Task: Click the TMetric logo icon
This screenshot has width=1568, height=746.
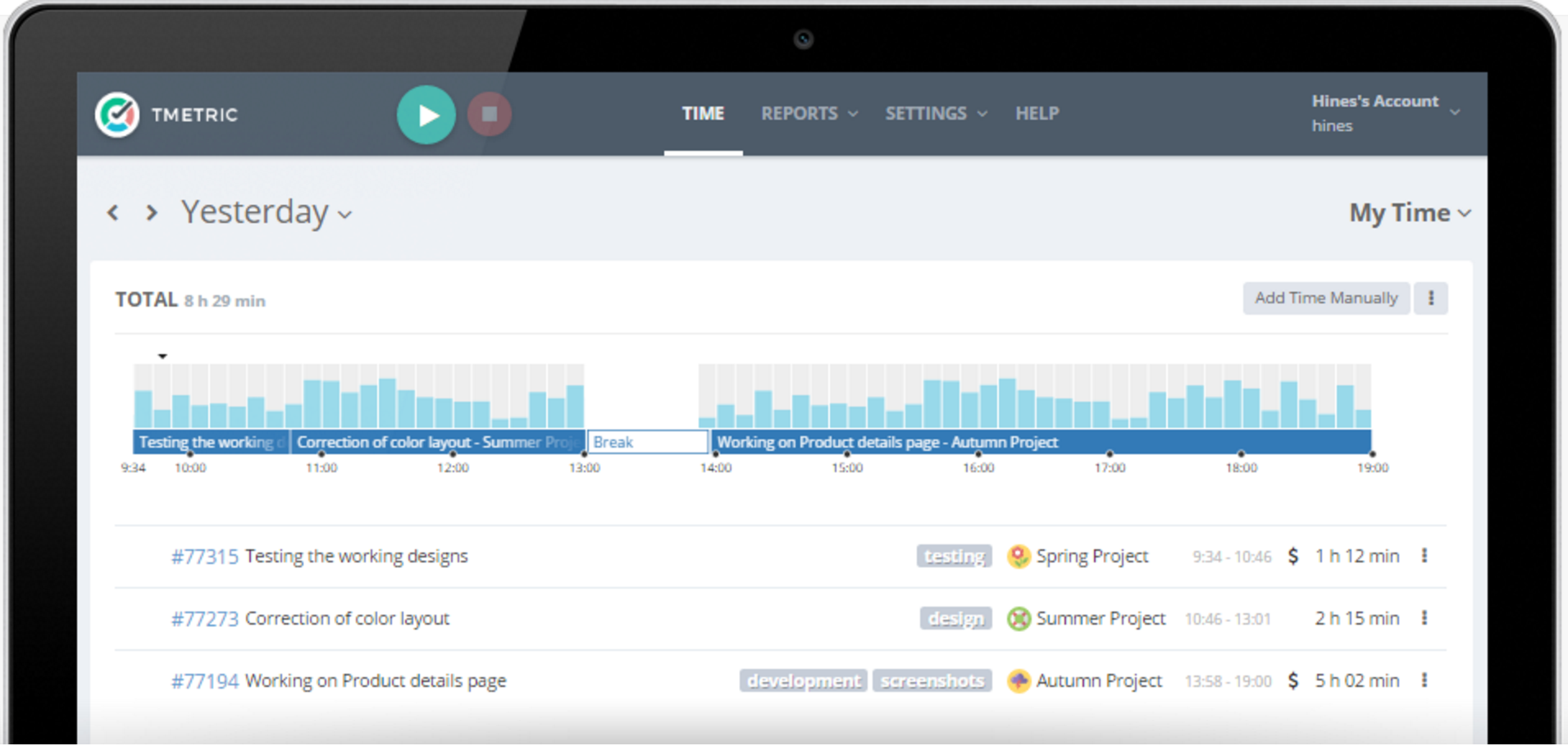Action: pos(117,115)
